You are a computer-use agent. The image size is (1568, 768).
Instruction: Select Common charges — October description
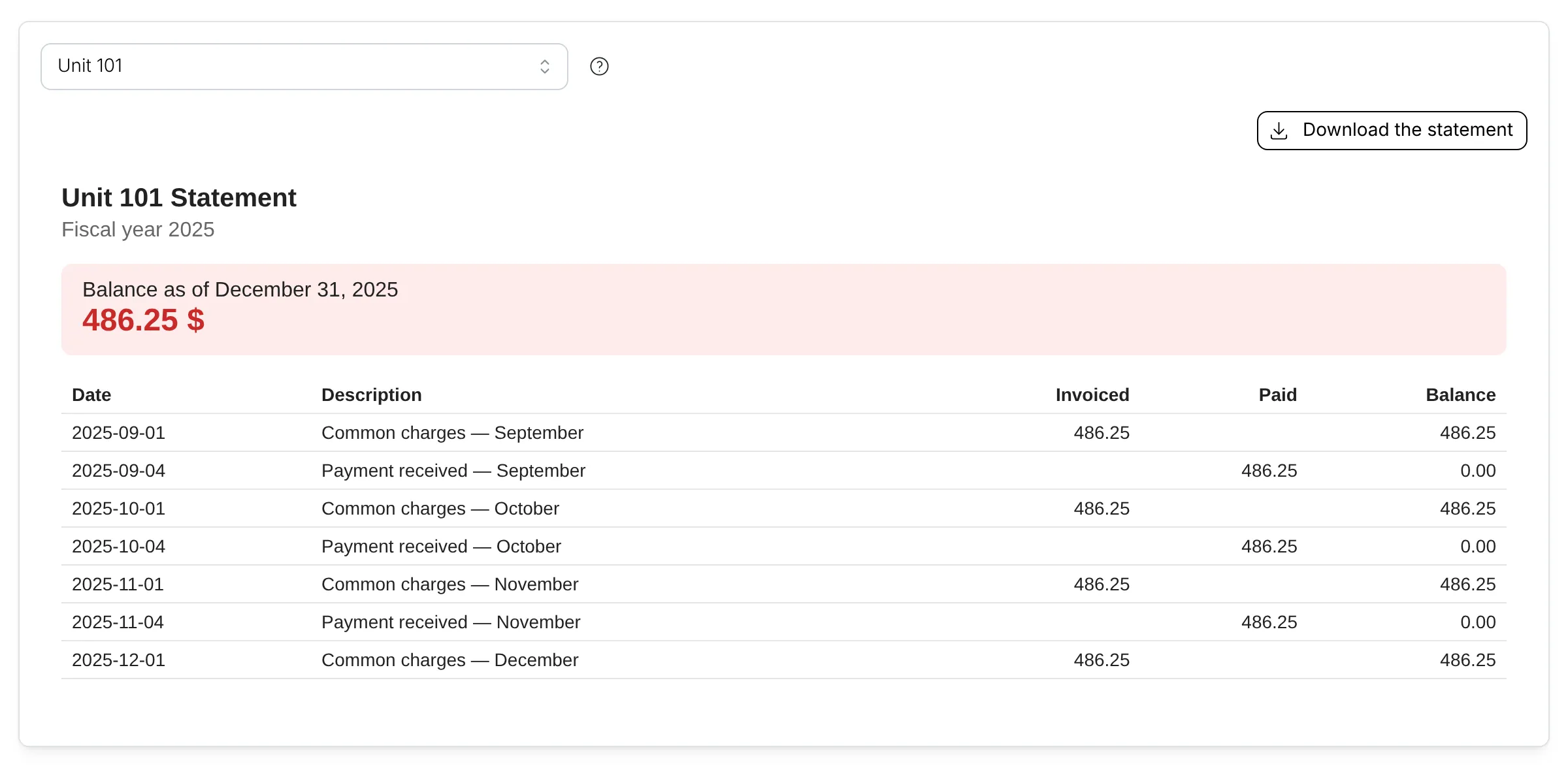[x=440, y=509]
